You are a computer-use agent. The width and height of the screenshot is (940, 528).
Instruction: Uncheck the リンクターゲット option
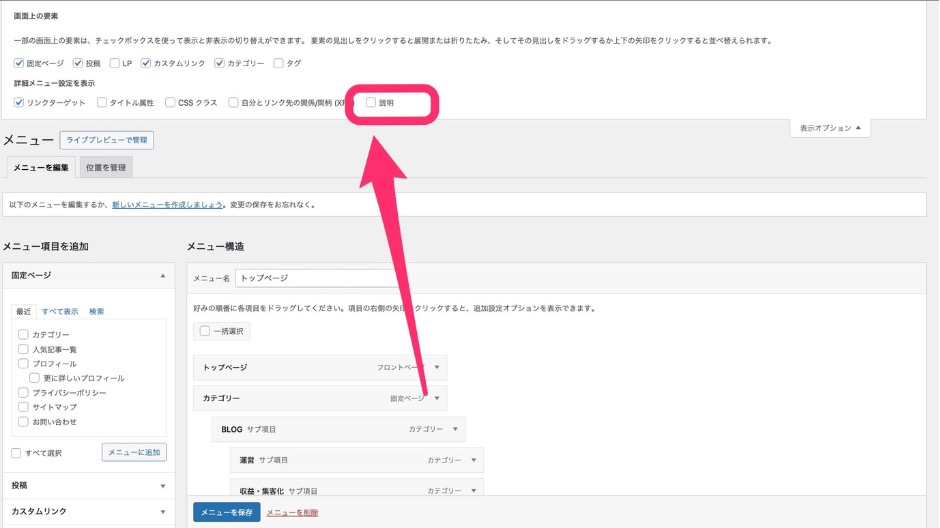(20, 102)
